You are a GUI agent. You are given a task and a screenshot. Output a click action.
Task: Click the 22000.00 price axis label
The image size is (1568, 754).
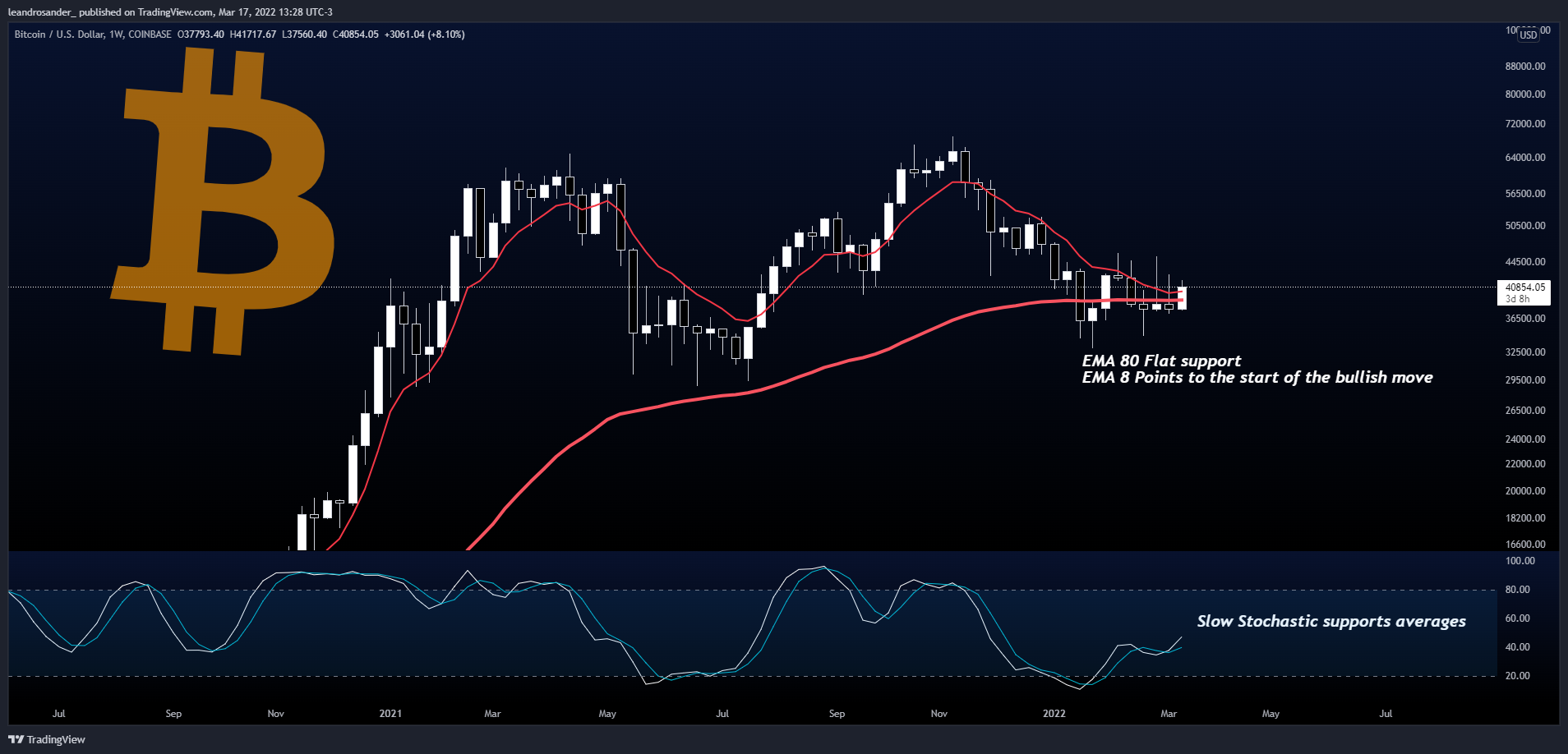pos(1525,464)
